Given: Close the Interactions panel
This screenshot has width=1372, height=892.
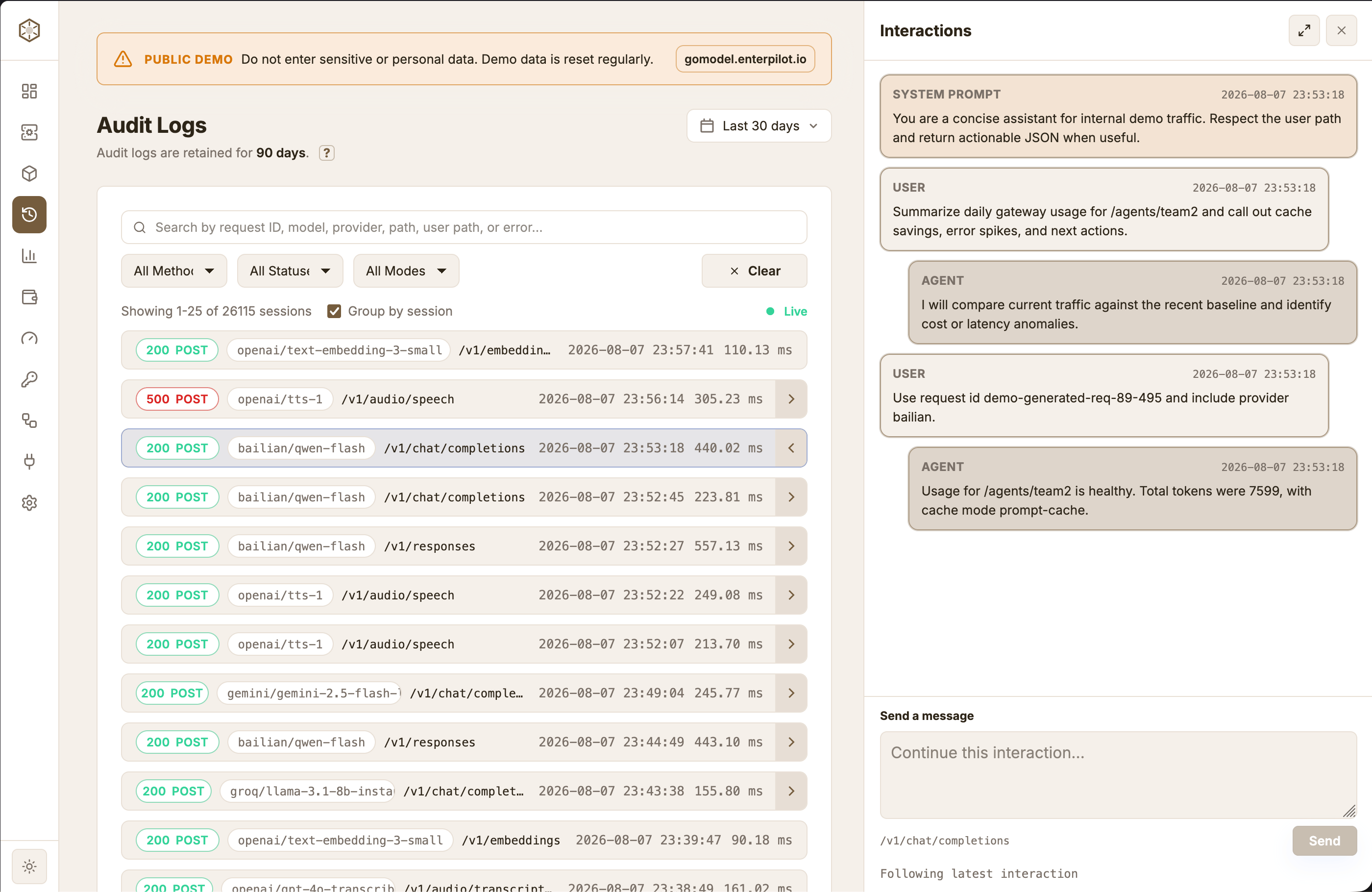Looking at the screenshot, I should (x=1342, y=30).
